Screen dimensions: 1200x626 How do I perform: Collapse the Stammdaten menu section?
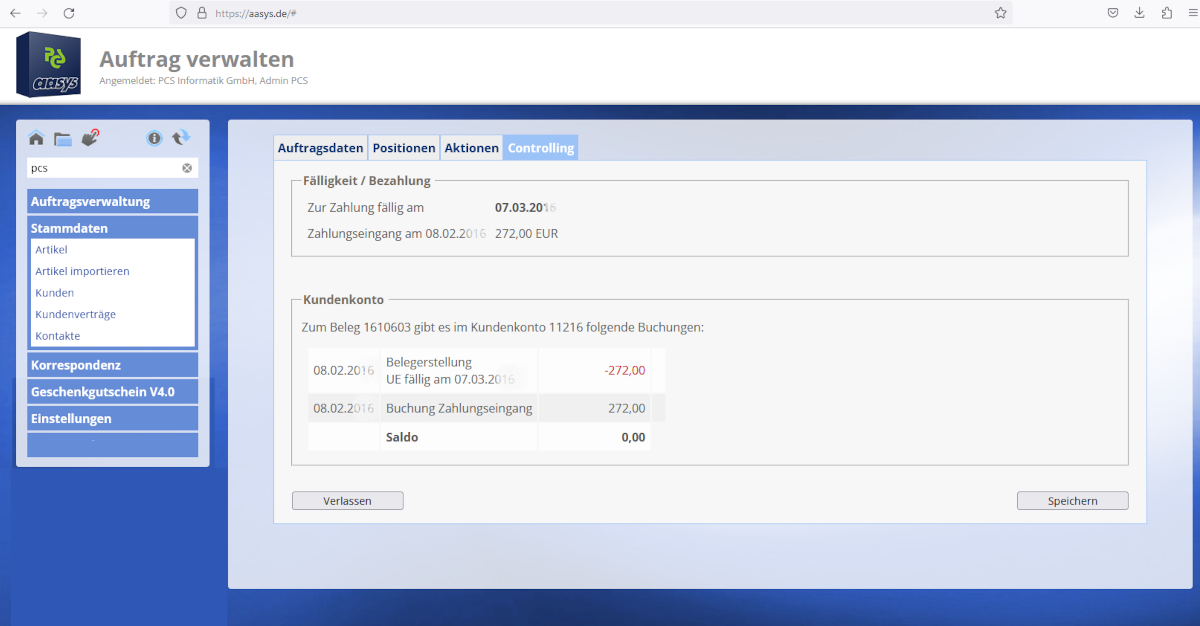[112, 228]
